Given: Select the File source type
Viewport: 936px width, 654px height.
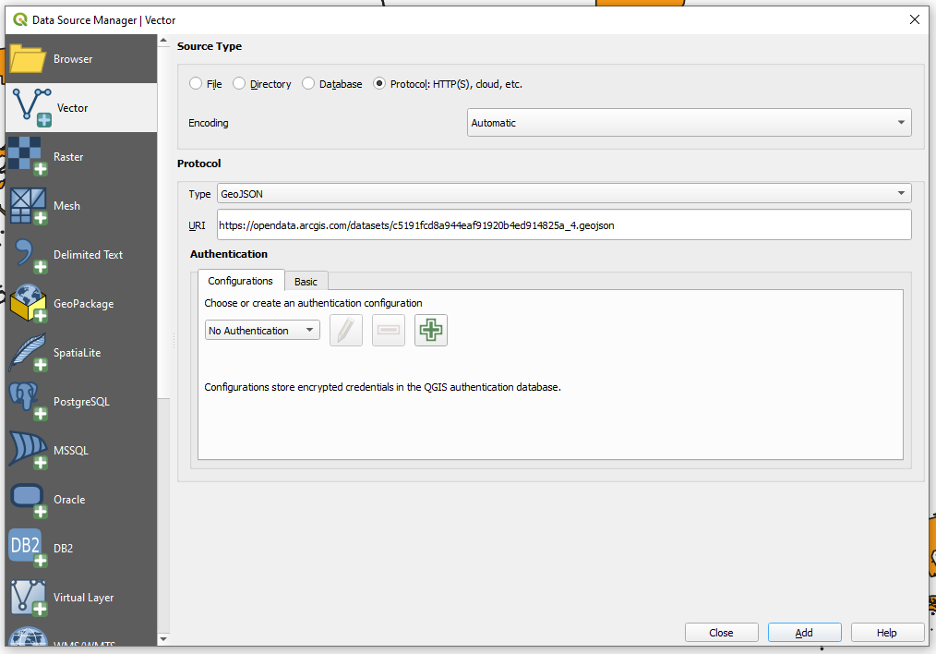Looking at the screenshot, I should tap(198, 84).
